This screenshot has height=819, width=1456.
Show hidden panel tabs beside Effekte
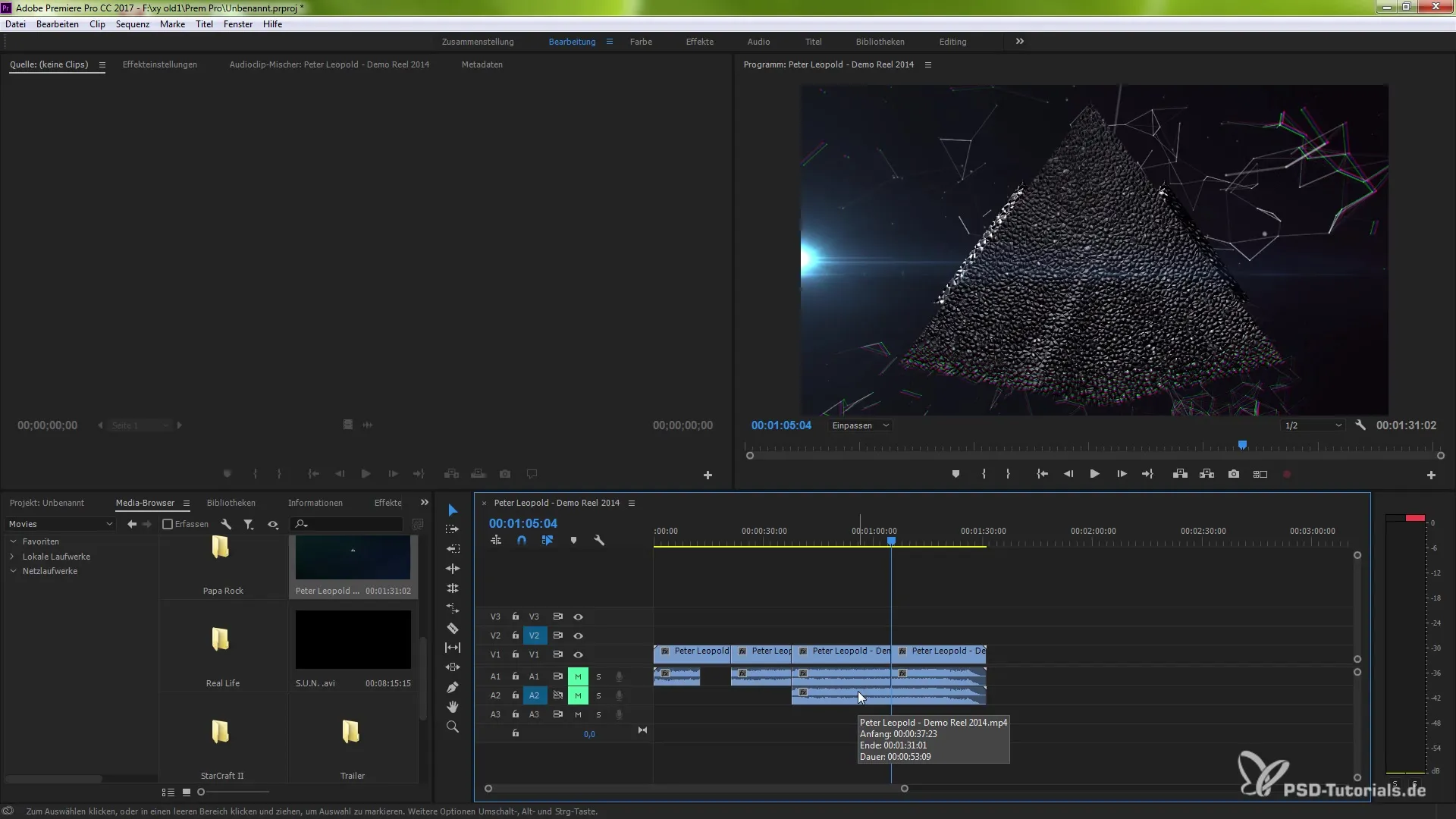point(425,503)
